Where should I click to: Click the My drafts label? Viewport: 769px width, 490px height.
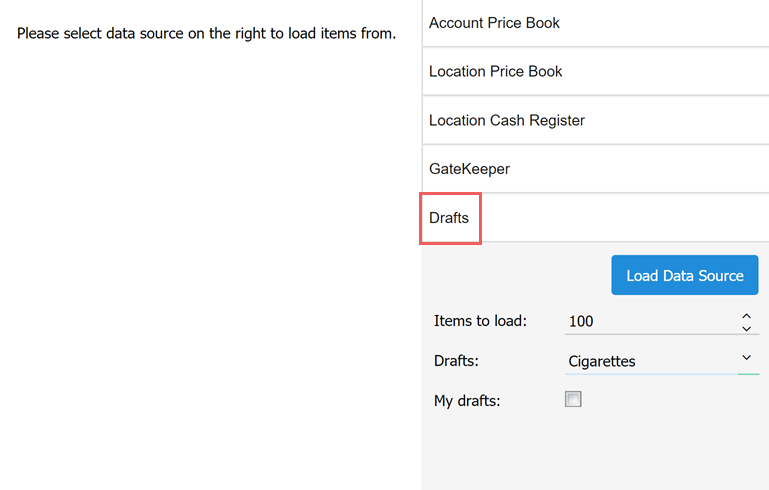click(x=467, y=401)
